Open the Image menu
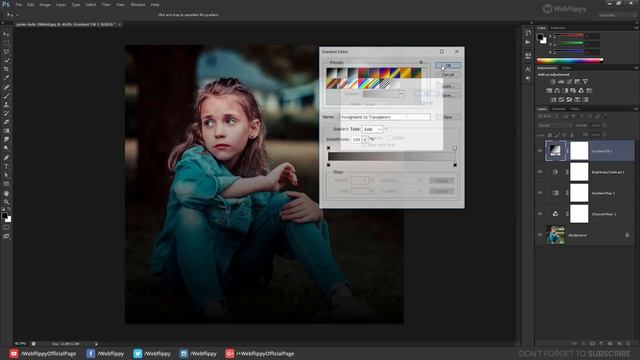 click(x=45, y=4)
